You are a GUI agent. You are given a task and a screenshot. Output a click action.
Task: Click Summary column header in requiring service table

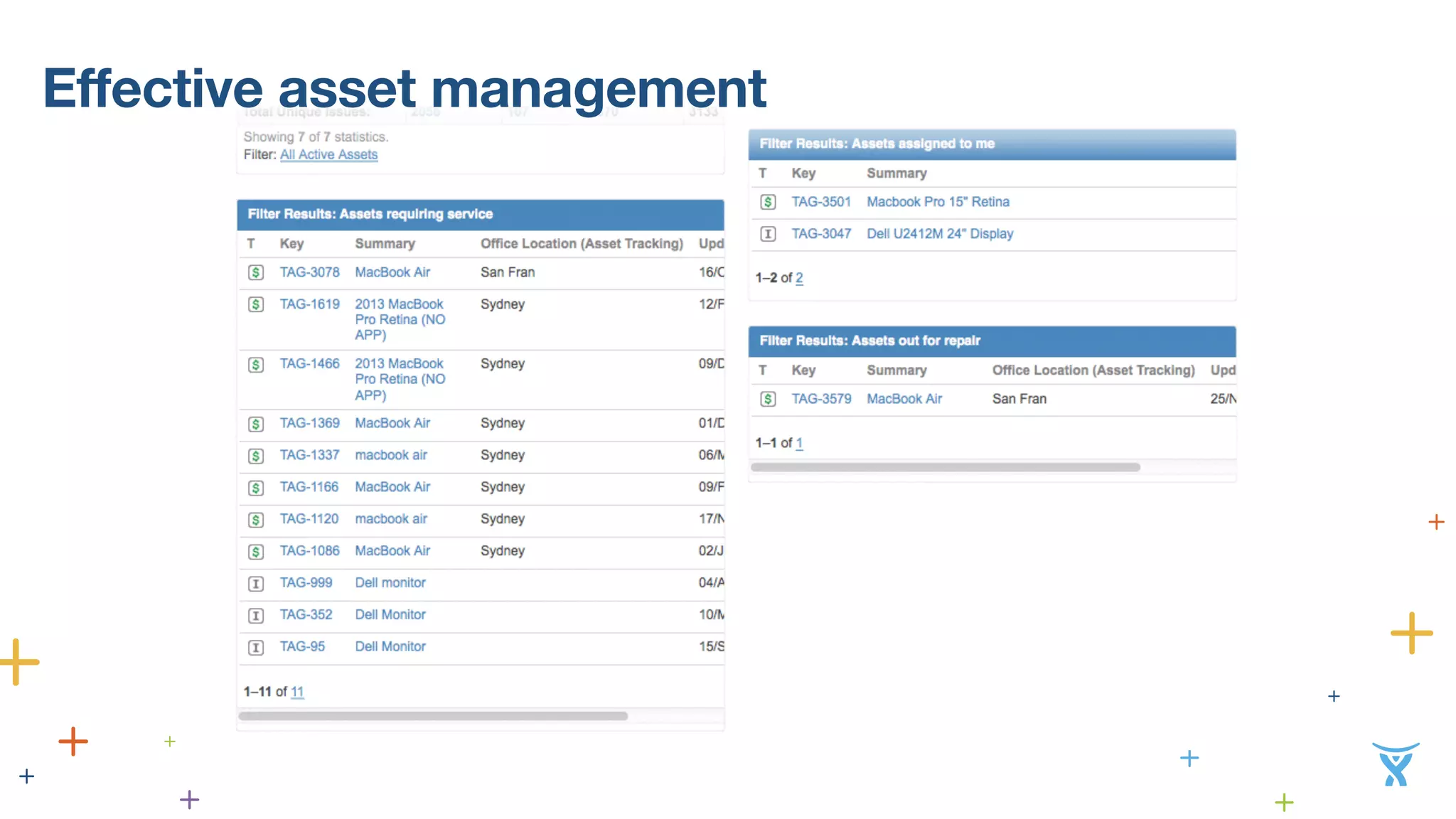[385, 244]
